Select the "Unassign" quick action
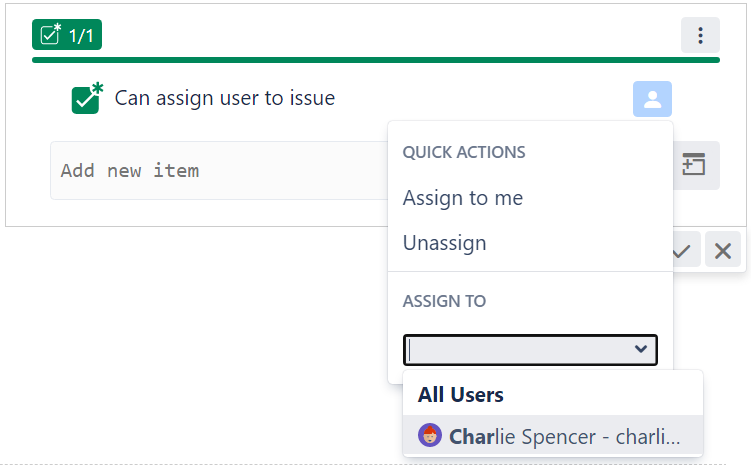This screenshot has width=751, height=465. (445, 243)
